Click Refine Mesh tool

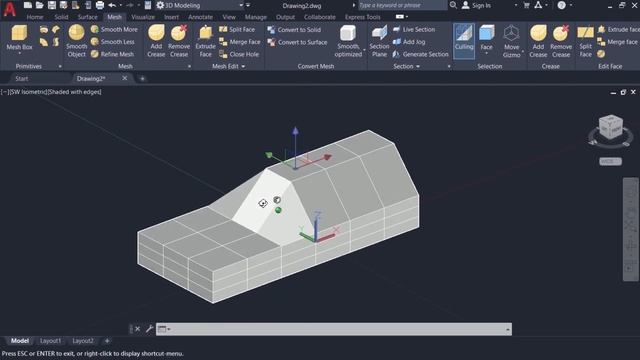click(112, 54)
